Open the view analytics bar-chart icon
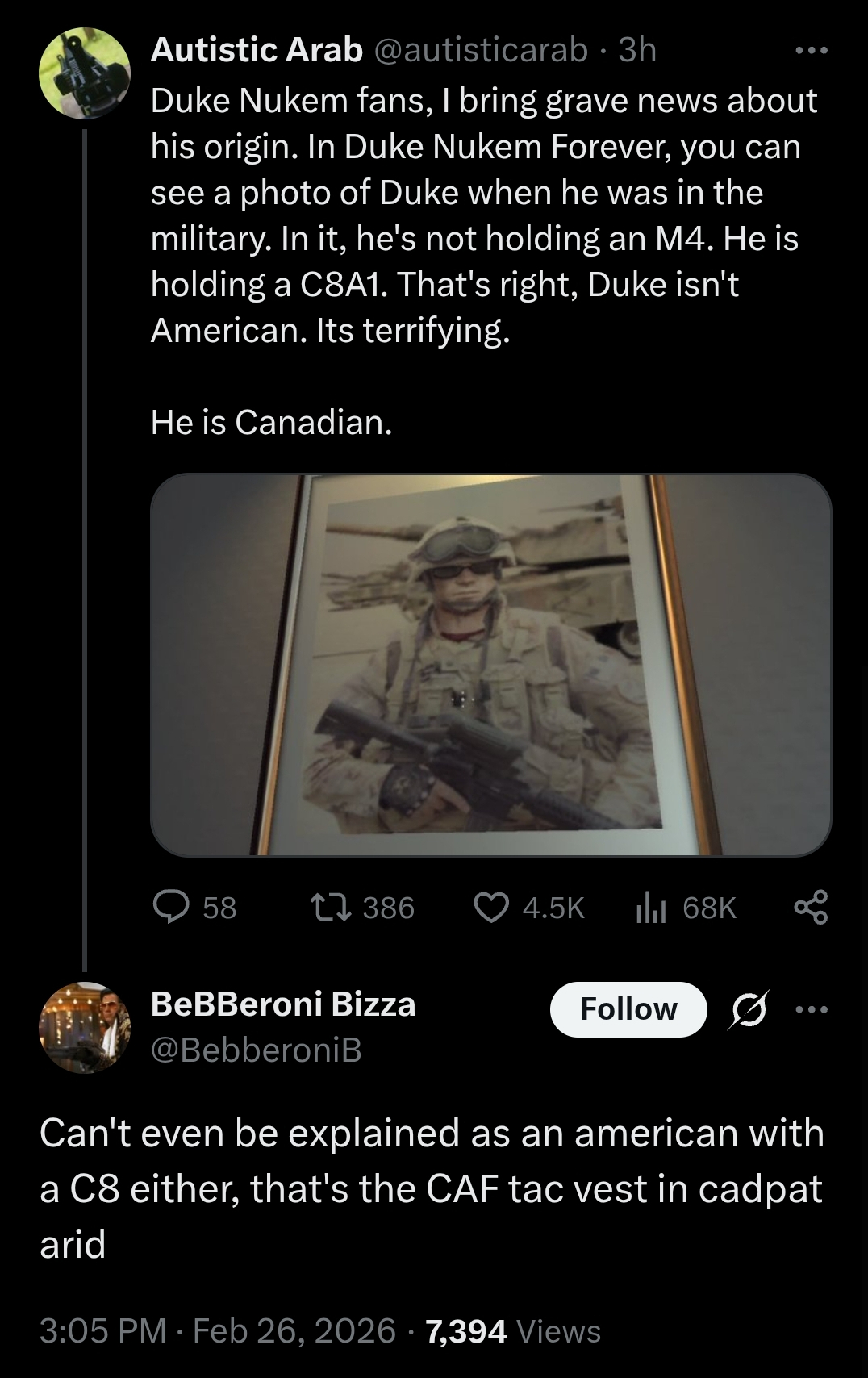 point(650,908)
